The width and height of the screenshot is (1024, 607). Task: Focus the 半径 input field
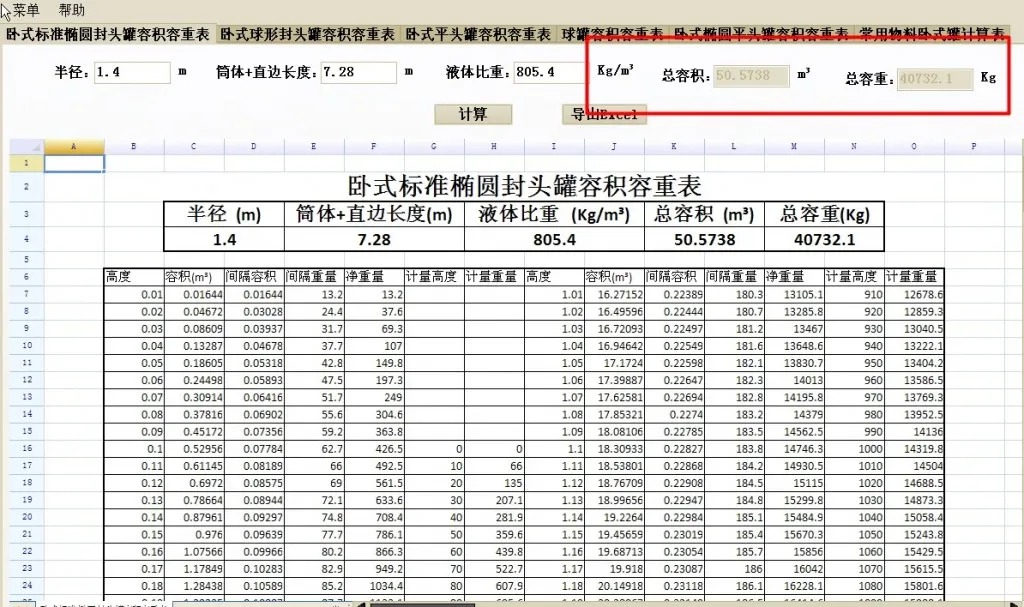[133, 73]
